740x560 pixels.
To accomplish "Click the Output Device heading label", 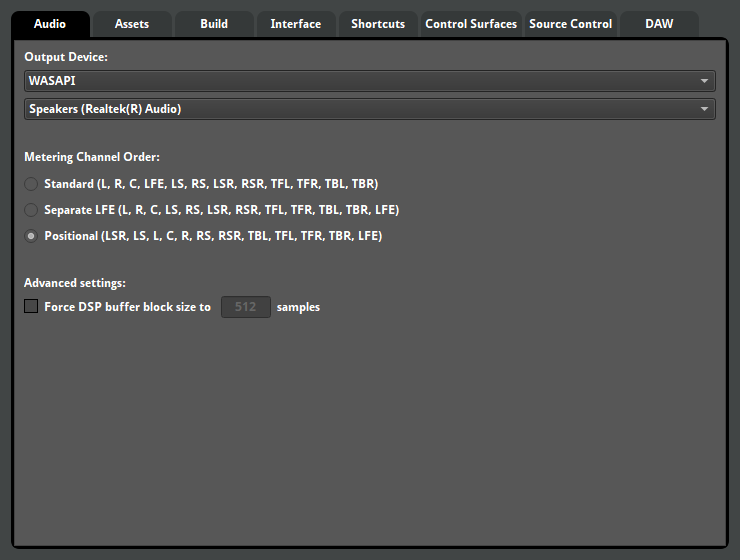I will pyautogui.click(x=66, y=57).
